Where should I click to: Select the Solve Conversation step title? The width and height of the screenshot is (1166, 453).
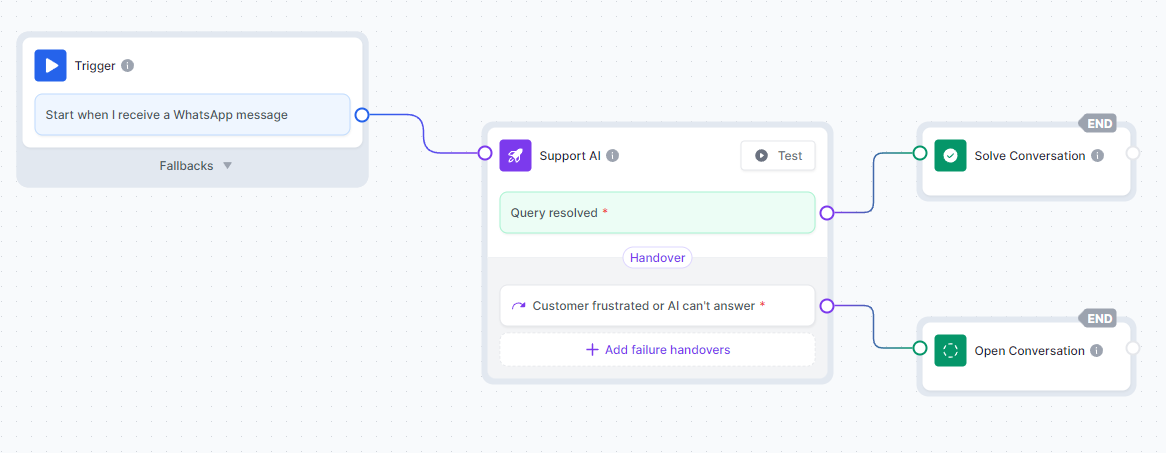coord(1030,155)
